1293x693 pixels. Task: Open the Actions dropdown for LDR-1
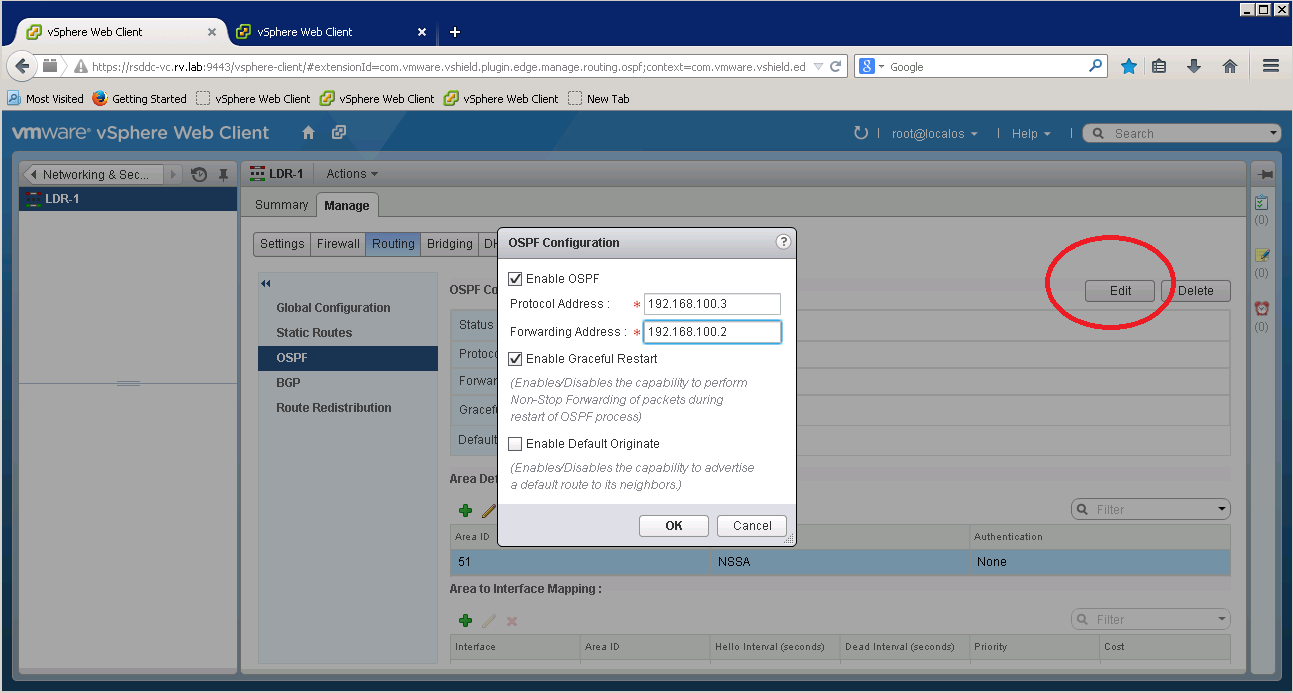click(352, 174)
